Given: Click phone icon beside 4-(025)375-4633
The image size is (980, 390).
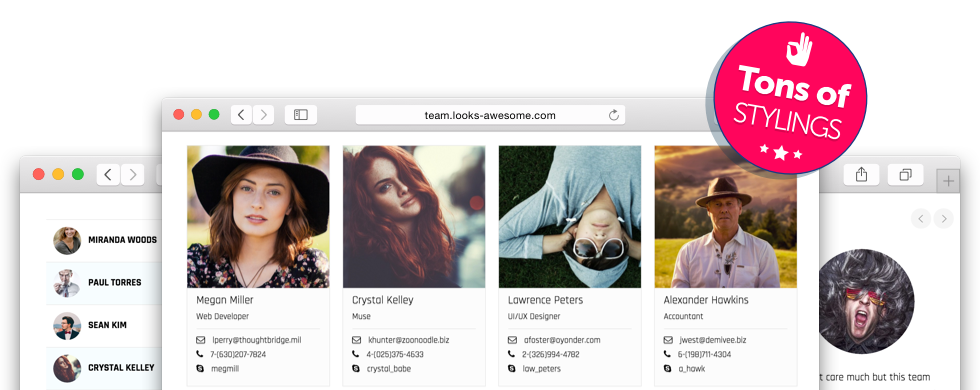Looking at the screenshot, I should tap(356, 354).
